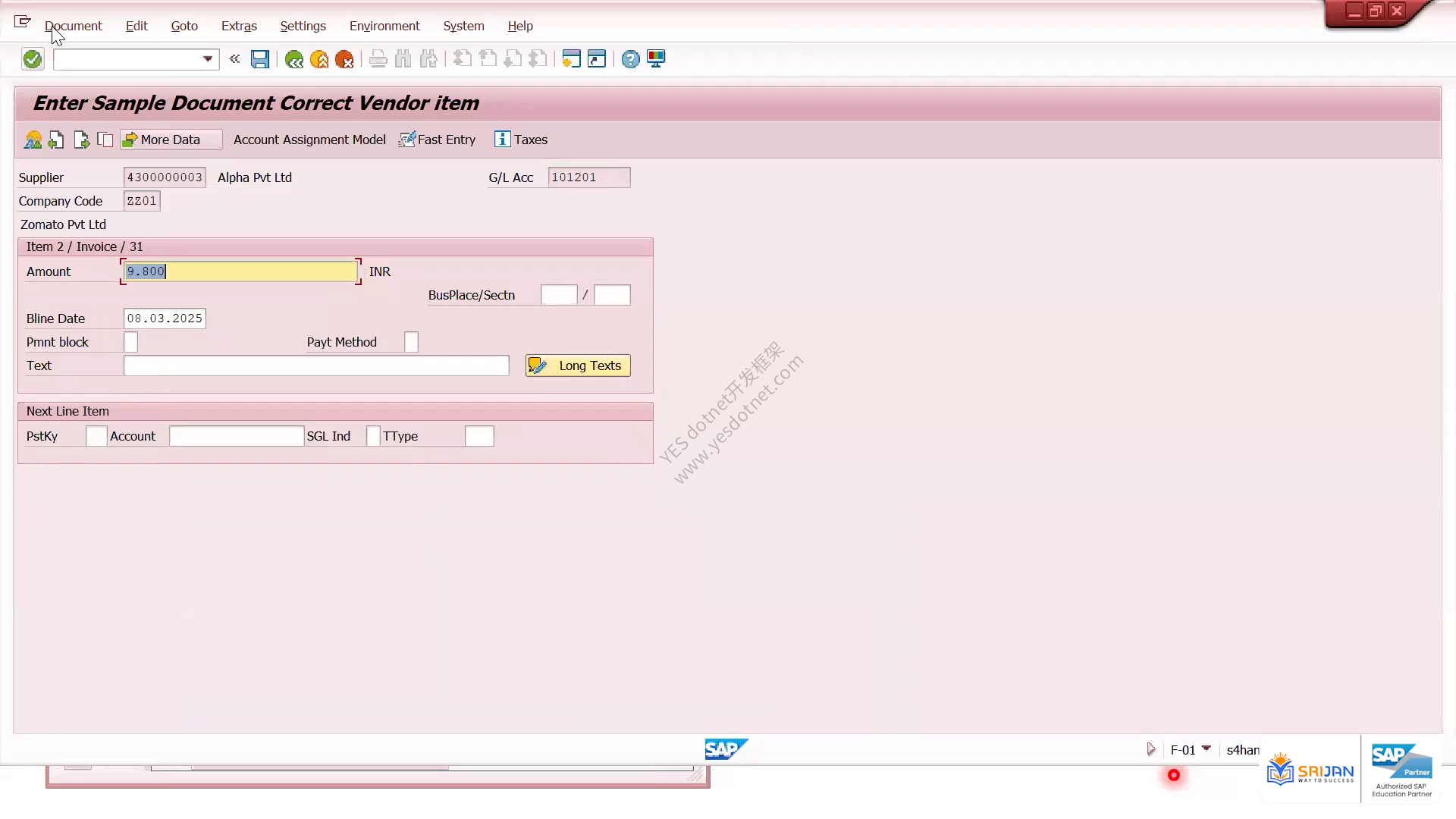This screenshot has width=1456, height=819.
Task: Open the Help question mark icon
Action: [630, 59]
